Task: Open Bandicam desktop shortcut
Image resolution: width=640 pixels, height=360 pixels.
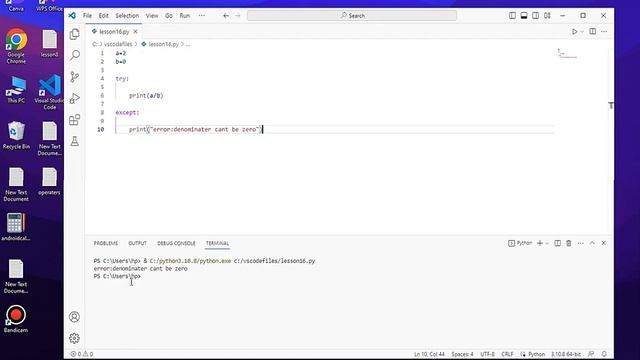Action: click(x=16, y=319)
